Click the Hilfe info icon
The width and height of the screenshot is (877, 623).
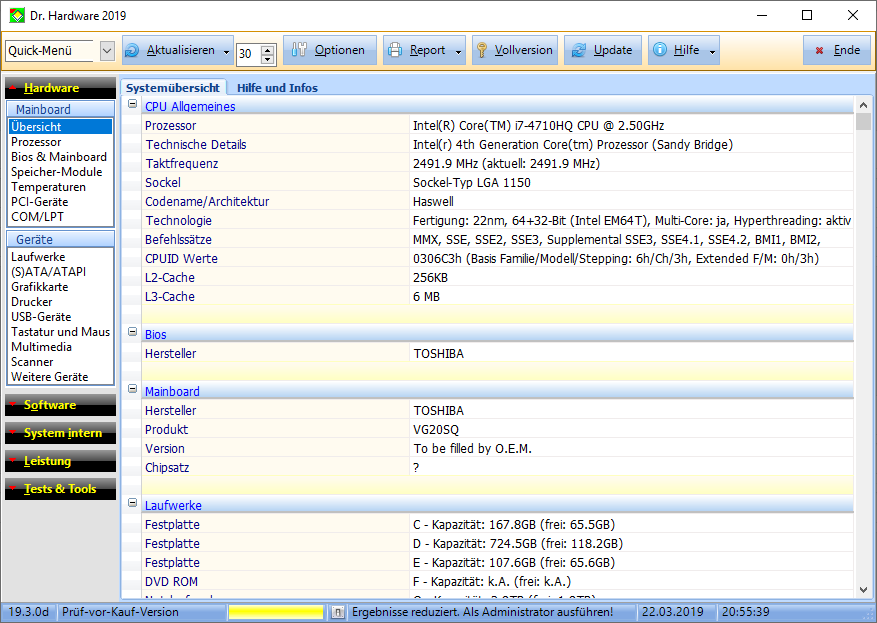coord(659,51)
